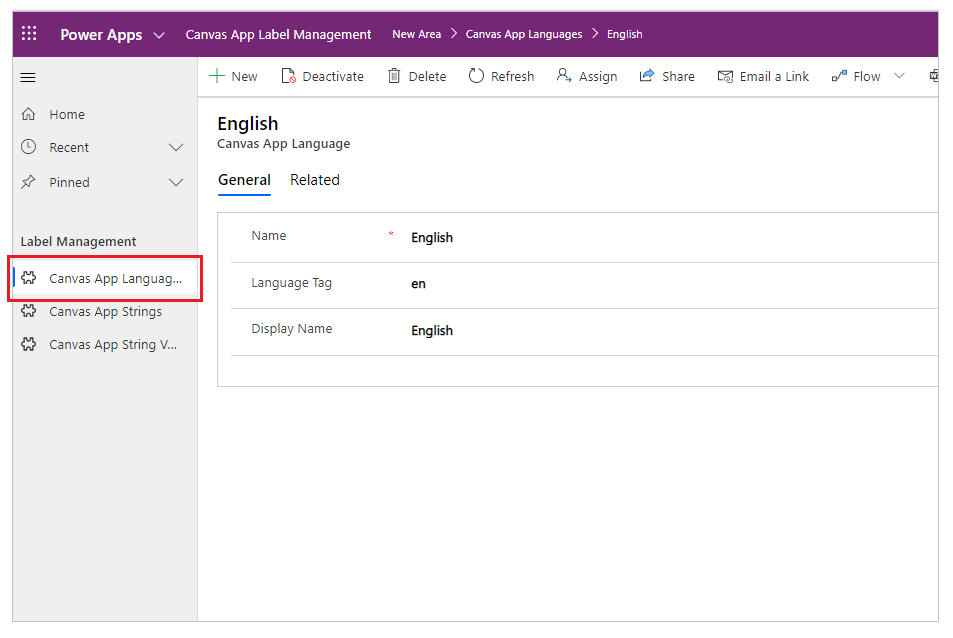Switch to the Related tab
Screen dimensions: 953x638
pos(315,180)
